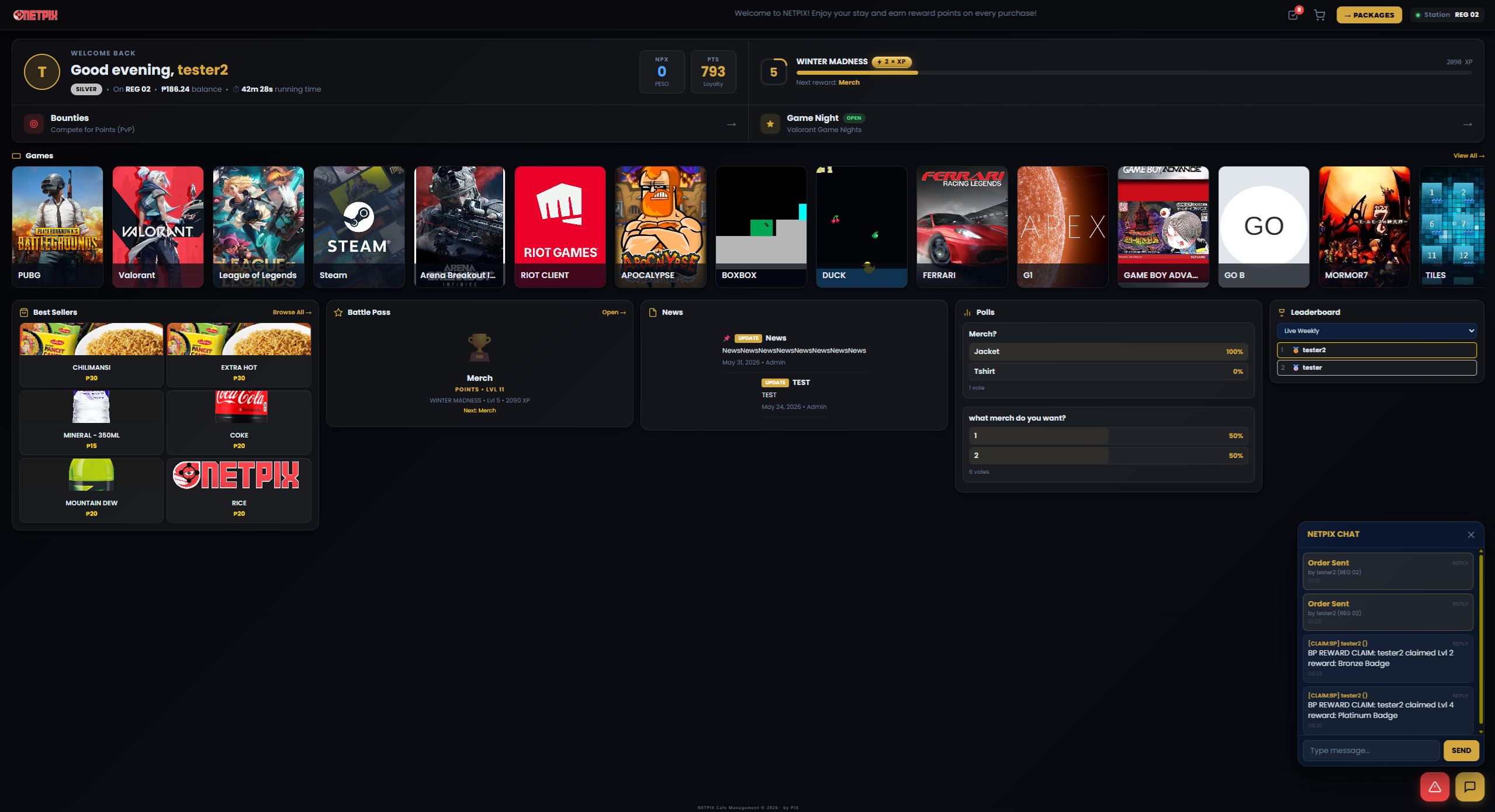Image resolution: width=1495 pixels, height=812 pixels.
Task: Launch League of Legends tile
Action: [x=259, y=227]
